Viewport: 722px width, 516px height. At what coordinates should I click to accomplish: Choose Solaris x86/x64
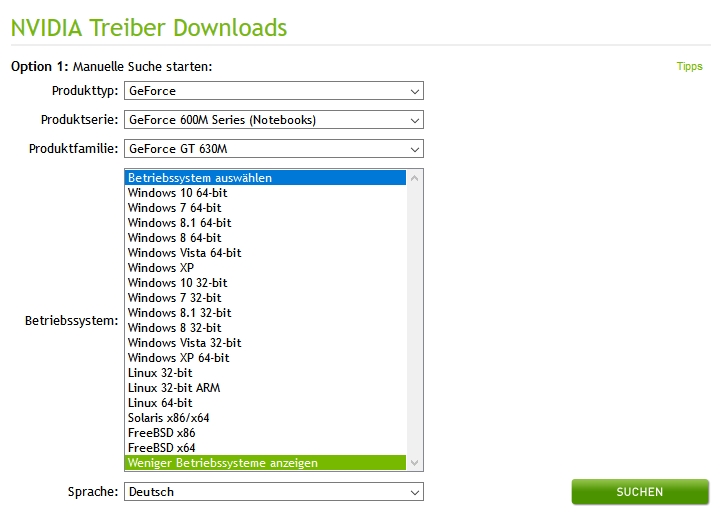pyautogui.click(x=265, y=417)
